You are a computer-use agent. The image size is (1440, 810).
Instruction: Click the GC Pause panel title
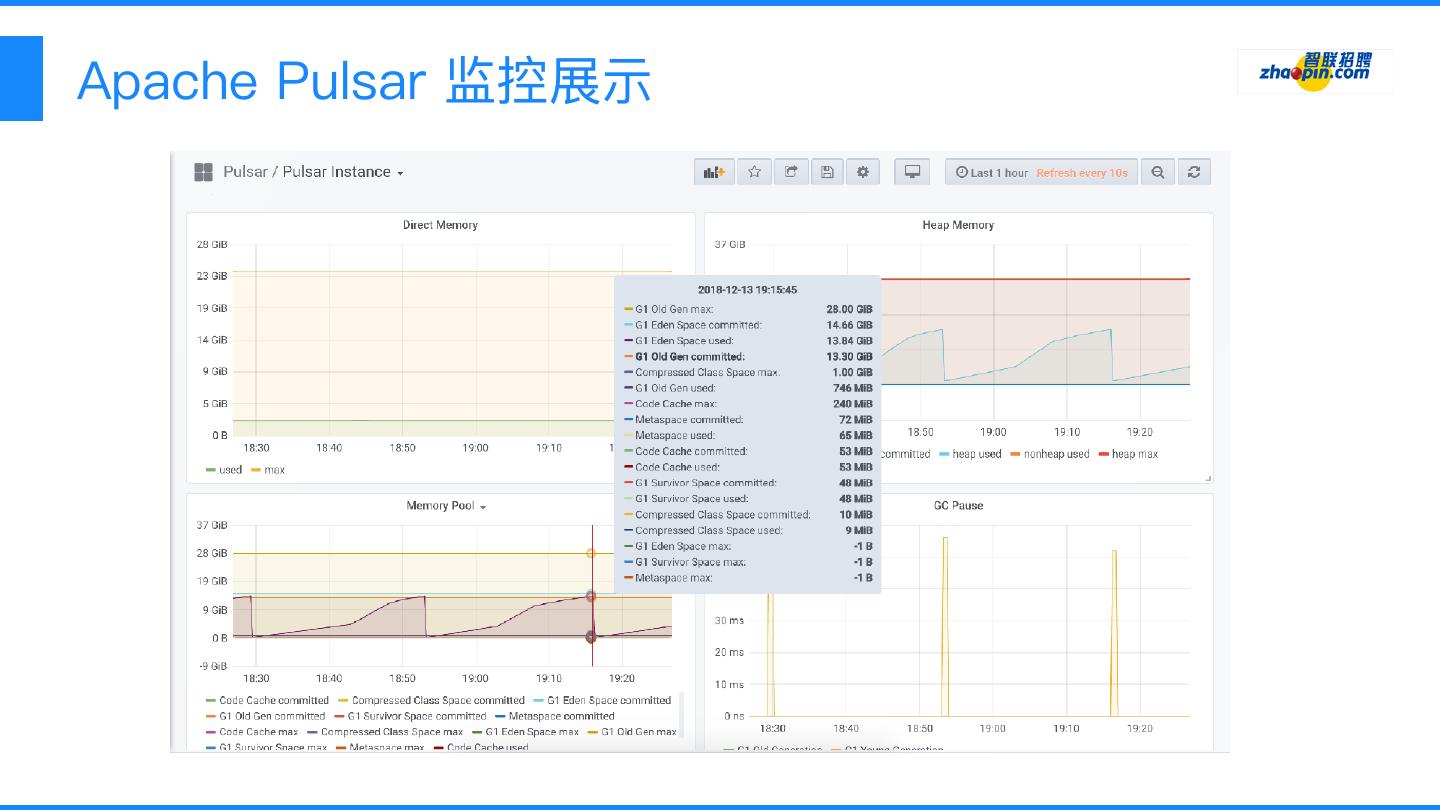958,506
